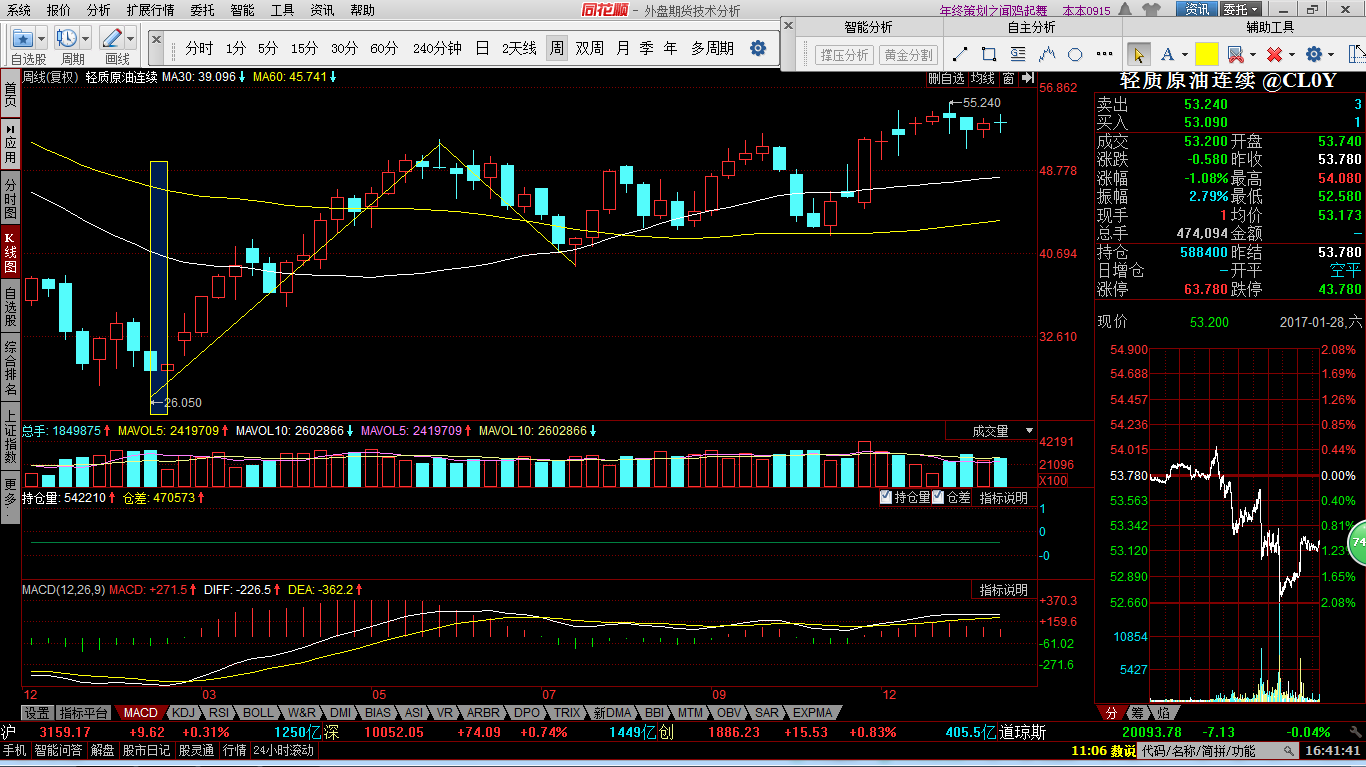The image size is (1366, 767).
Task: Open the 自选股 favorites star icon
Action: [x=22, y=39]
